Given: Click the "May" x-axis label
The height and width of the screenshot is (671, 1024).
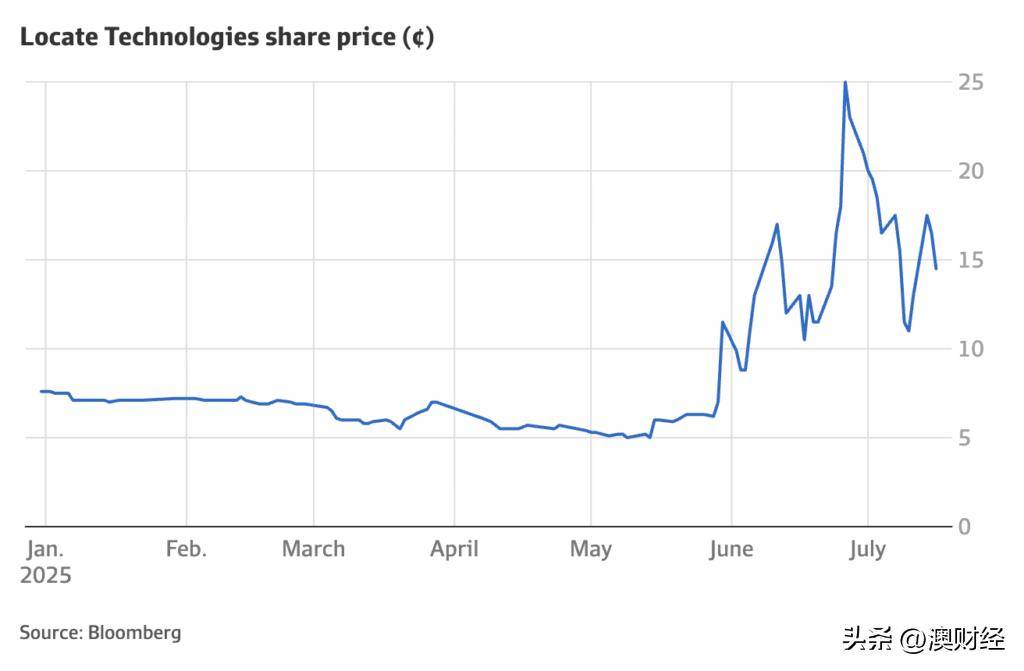Looking at the screenshot, I should tap(590, 549).
